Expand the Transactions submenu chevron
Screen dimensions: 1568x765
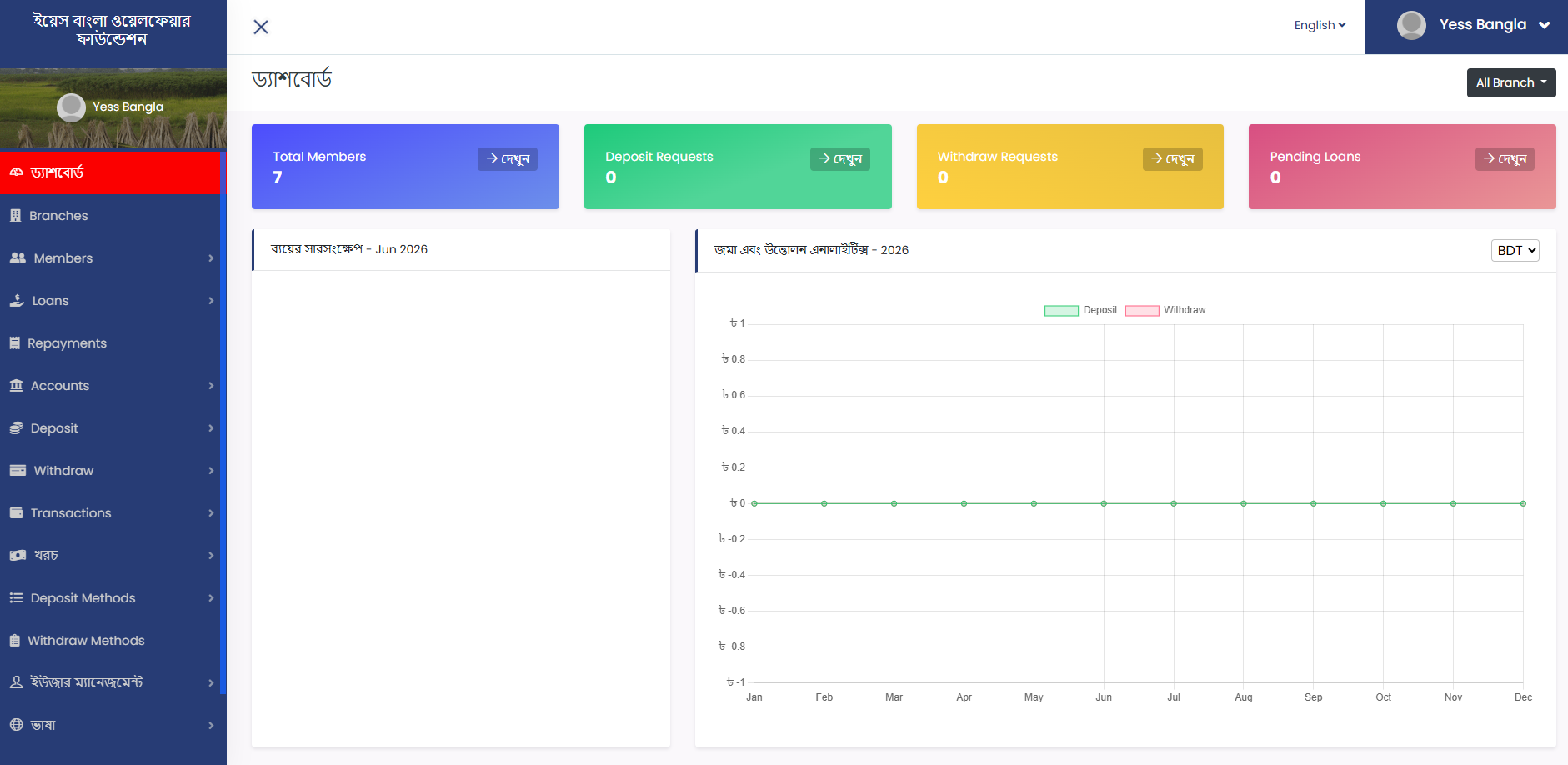tap(211, 513)
